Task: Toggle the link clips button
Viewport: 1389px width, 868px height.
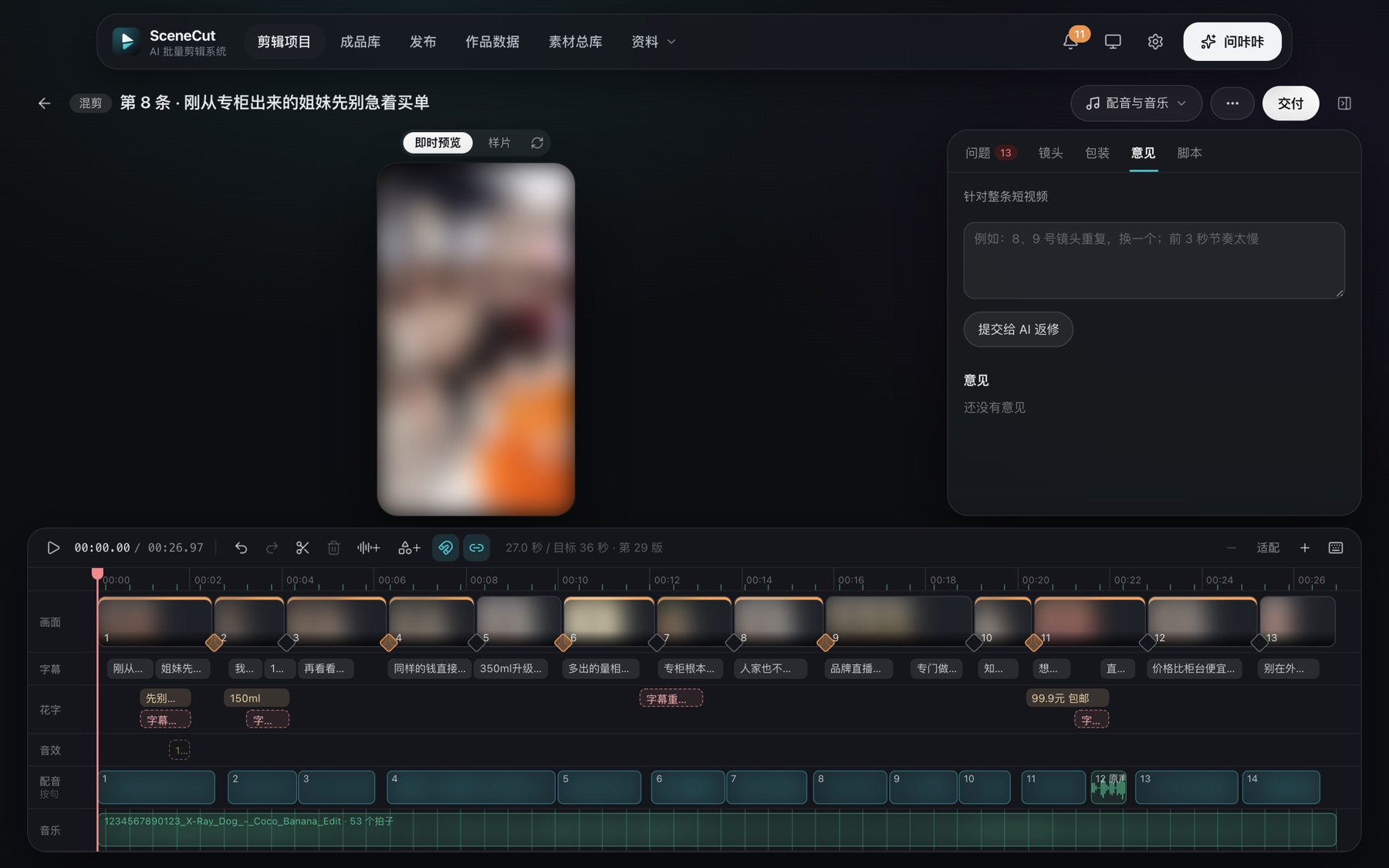Action: coord(477,548)
